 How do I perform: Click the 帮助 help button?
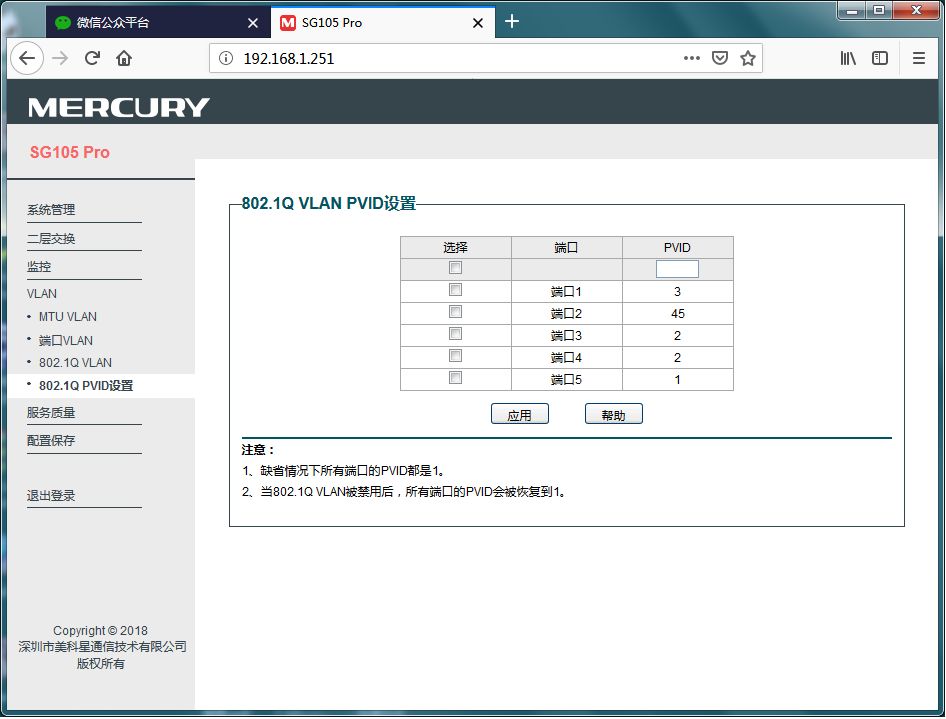[614, 414]
